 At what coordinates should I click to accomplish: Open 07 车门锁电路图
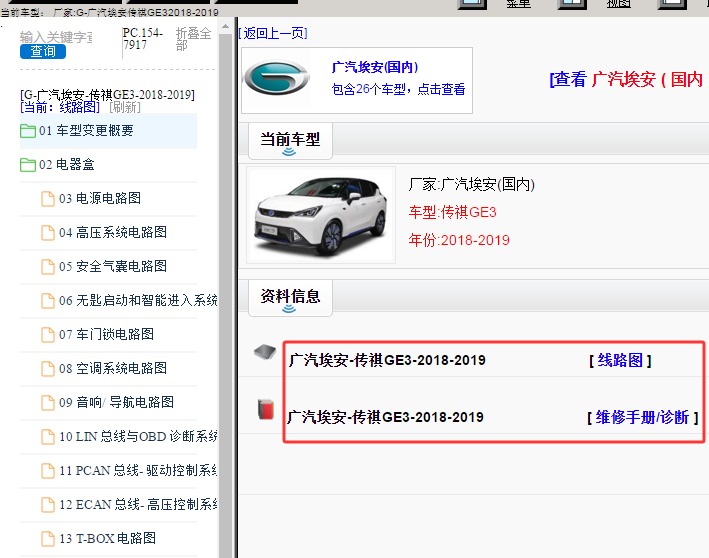106,335
